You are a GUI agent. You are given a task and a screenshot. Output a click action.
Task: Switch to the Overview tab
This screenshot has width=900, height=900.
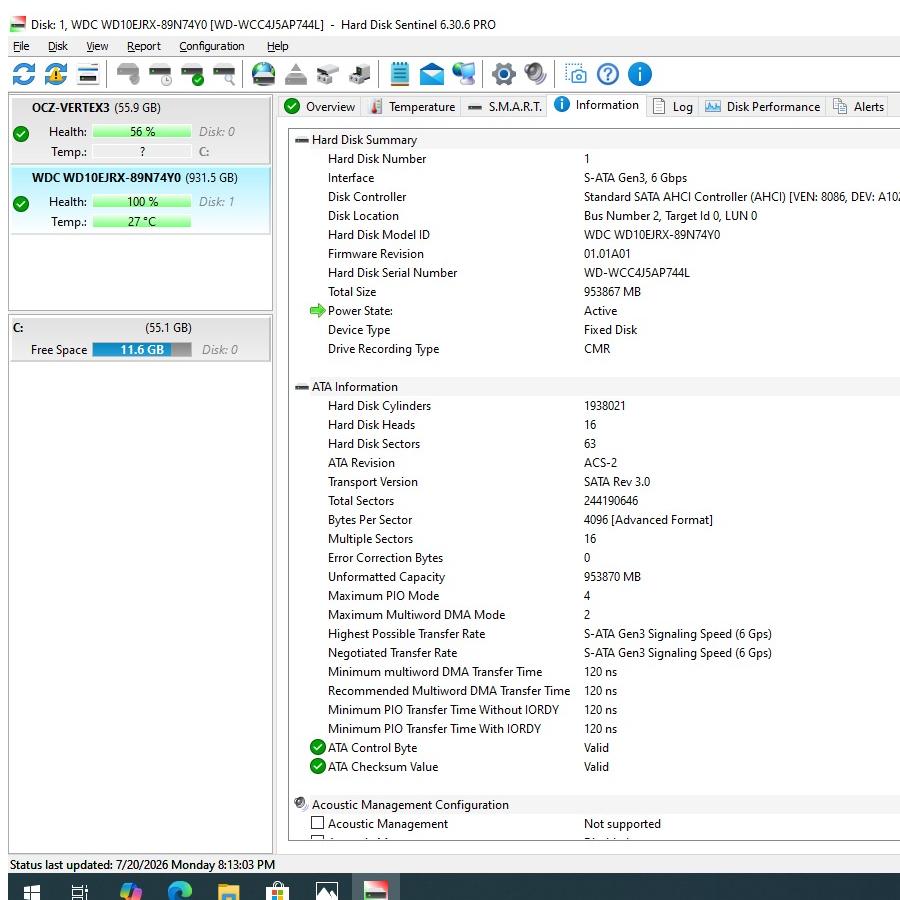click(320, 107)
